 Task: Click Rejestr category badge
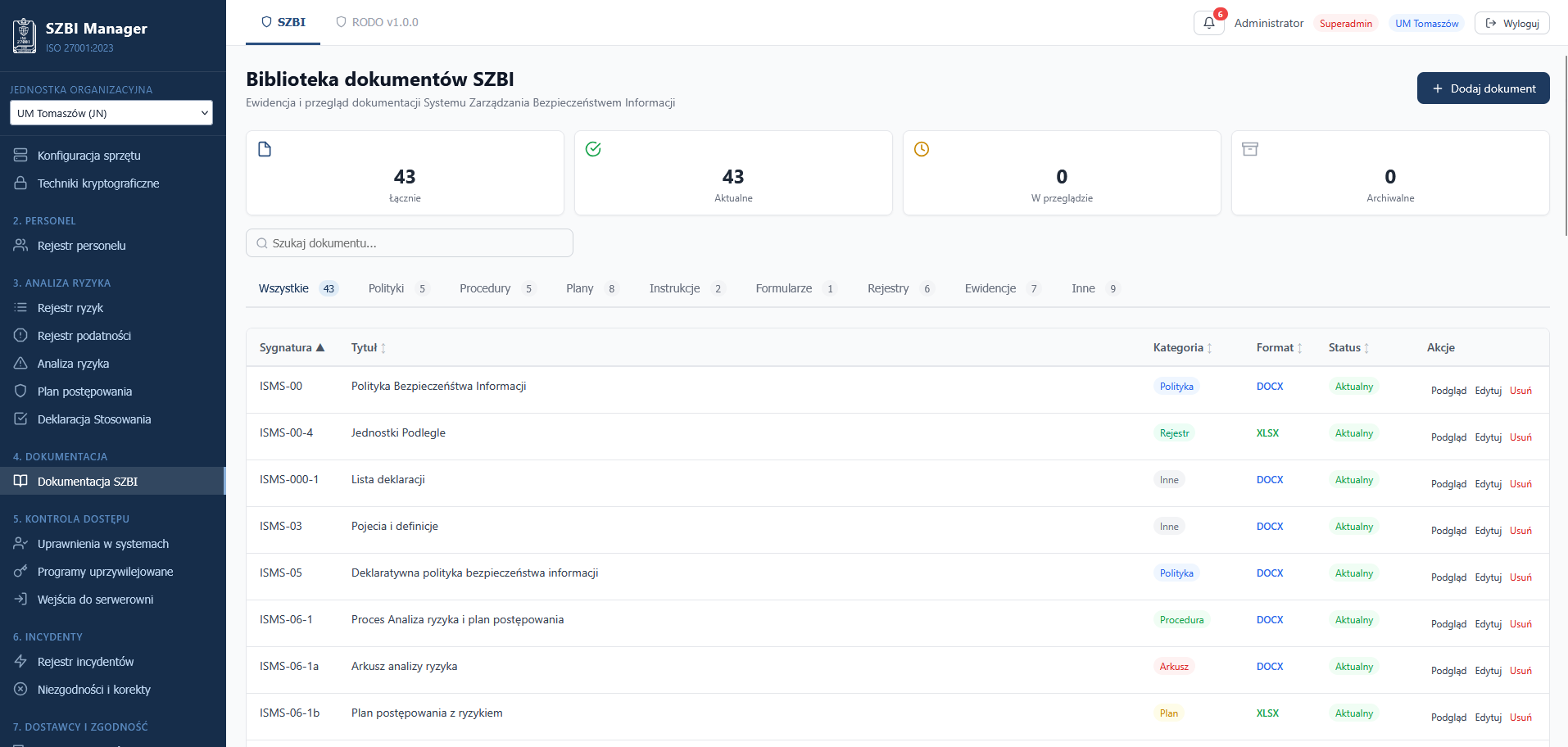[x=1174, y=433]
